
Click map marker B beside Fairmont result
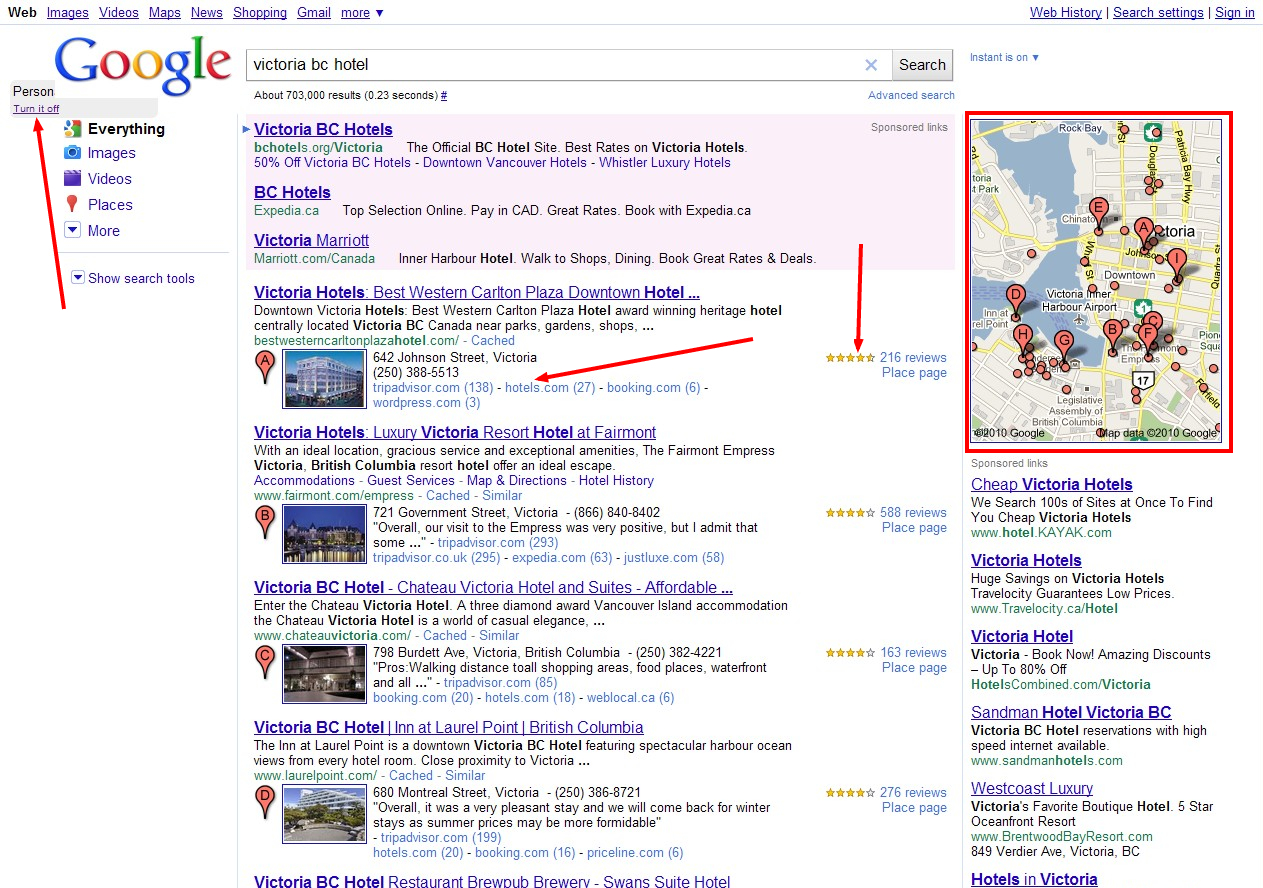(x=265, y=521)
